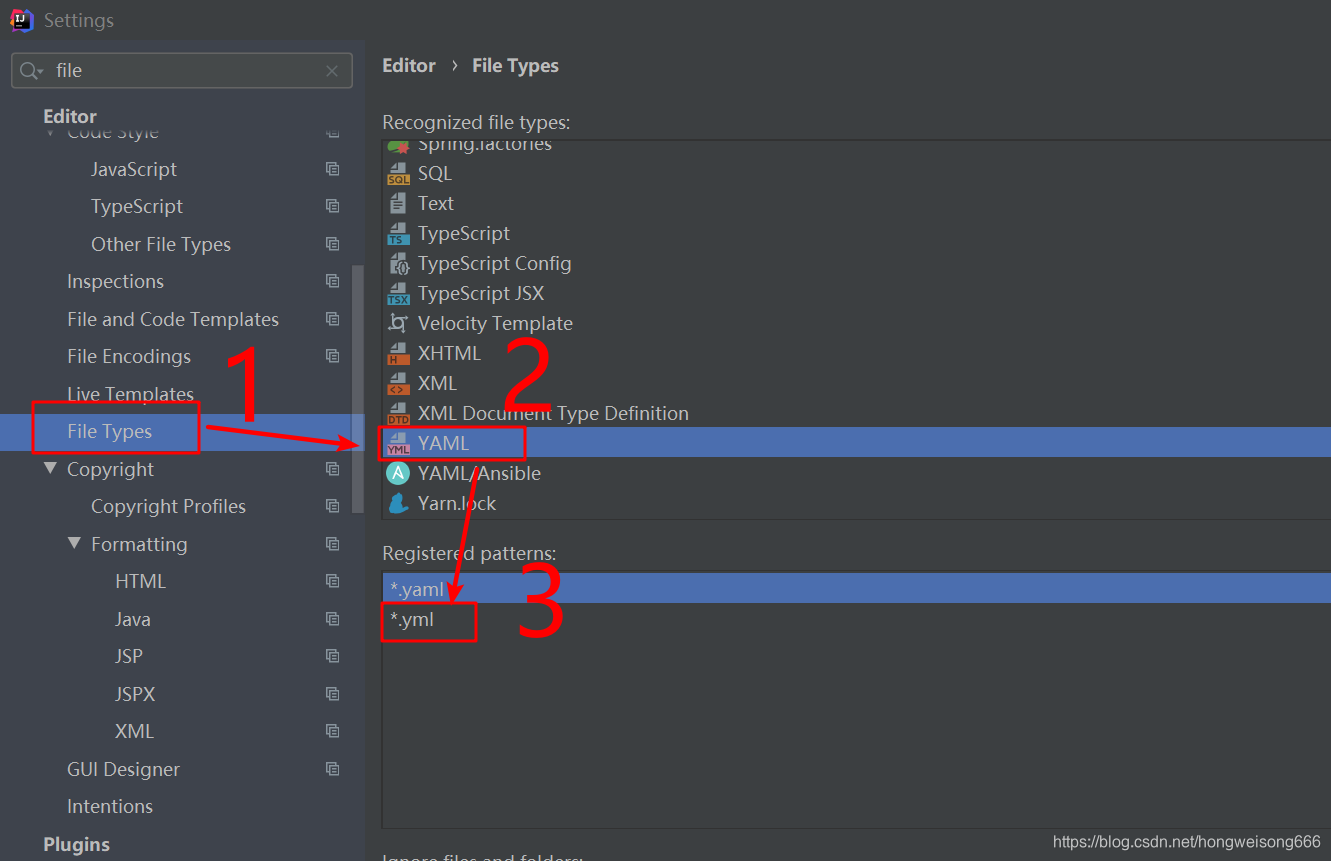Select SQL file type icon
1331x861 pixels.
tap(399, 174)
